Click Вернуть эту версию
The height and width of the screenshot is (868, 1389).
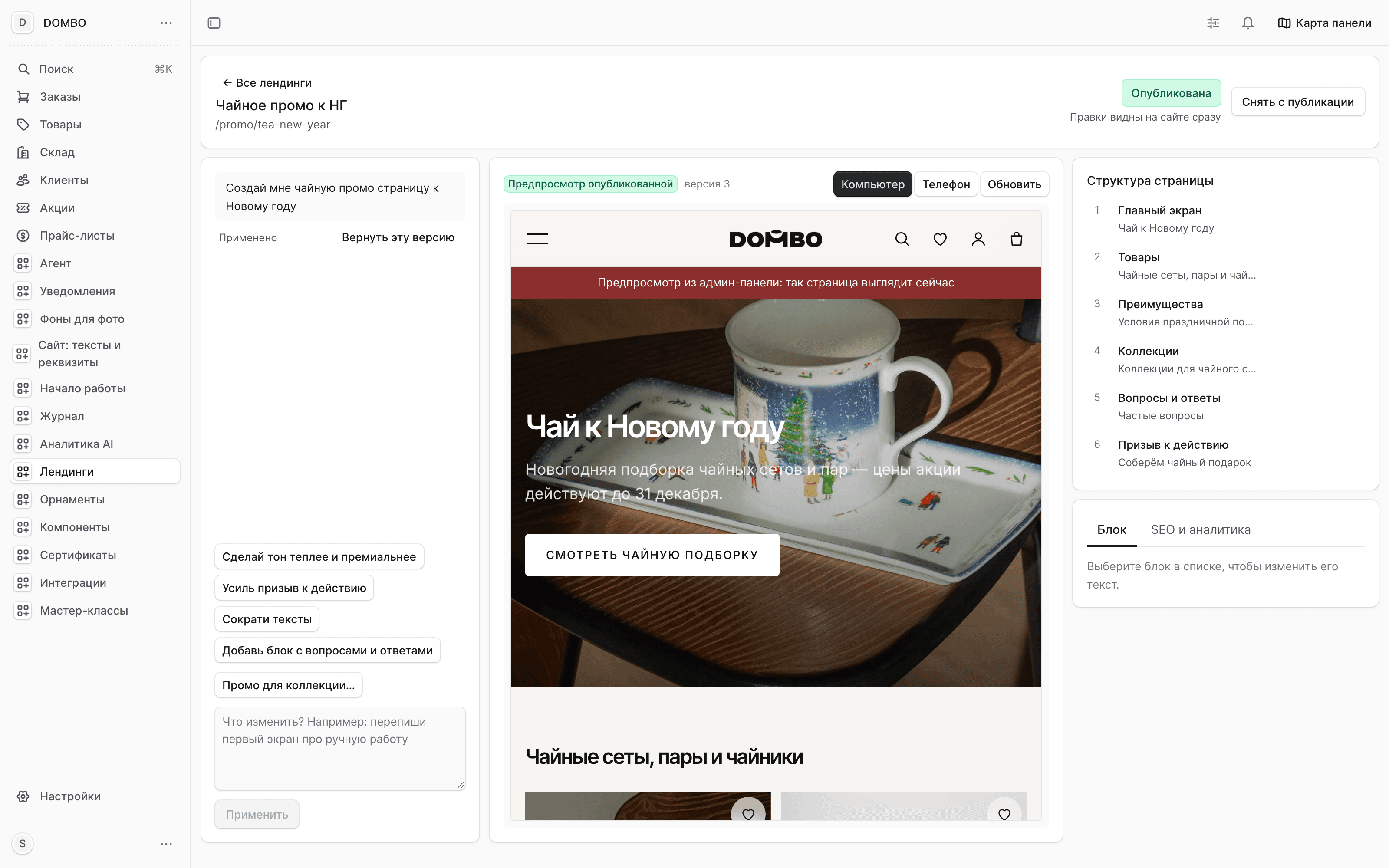coord(398,237)
